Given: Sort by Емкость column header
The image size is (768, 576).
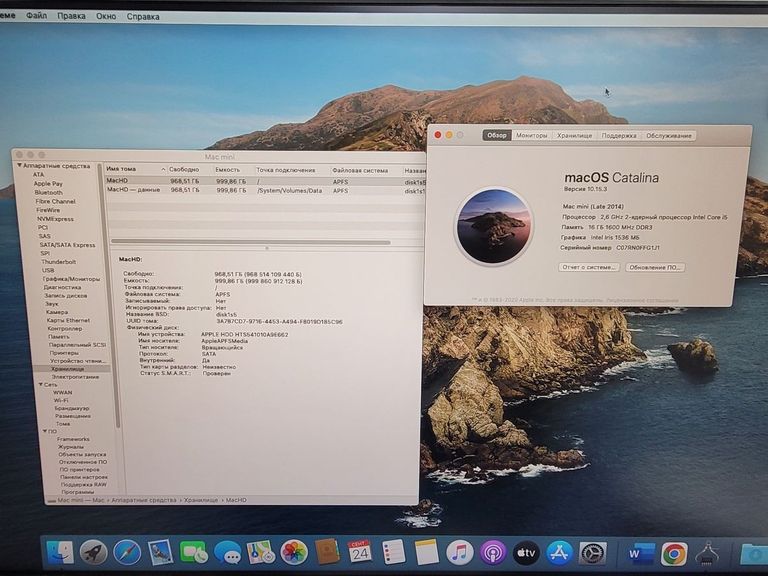Looking at the screenshot, I should 228,169.
